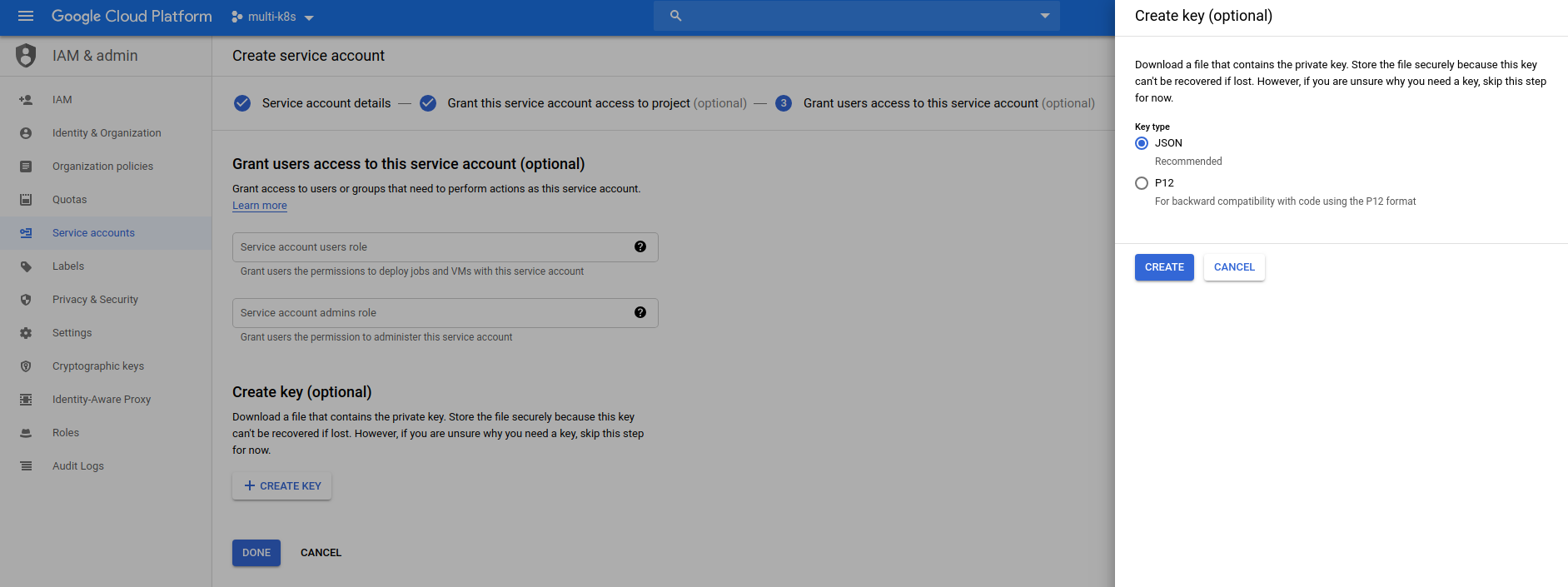Click the Grant service account access to project step
The height and width of the screenshot is (587, 1568).
[x=597, y=103]
